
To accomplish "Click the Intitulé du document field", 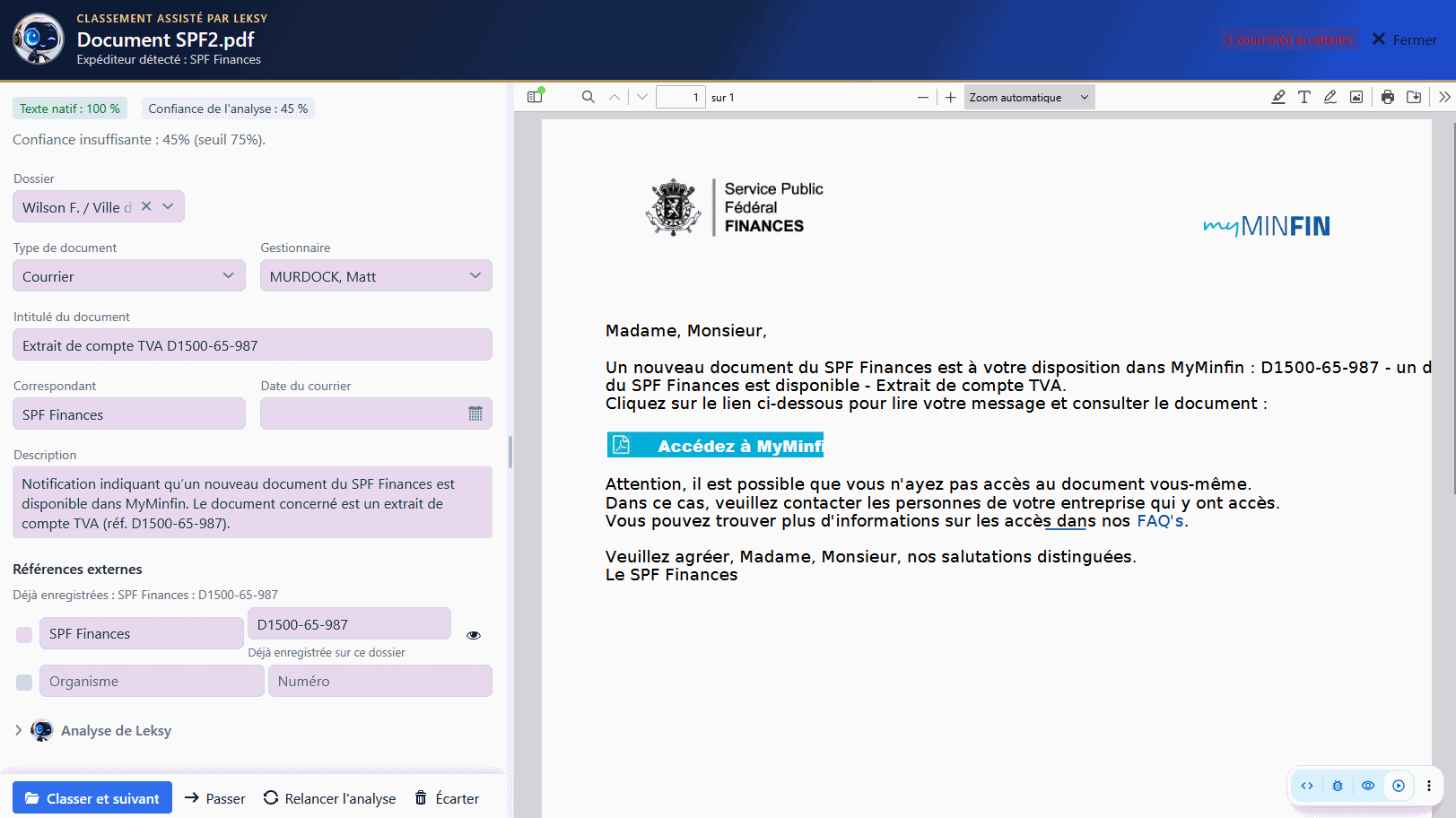I will (x=252, y=344).
